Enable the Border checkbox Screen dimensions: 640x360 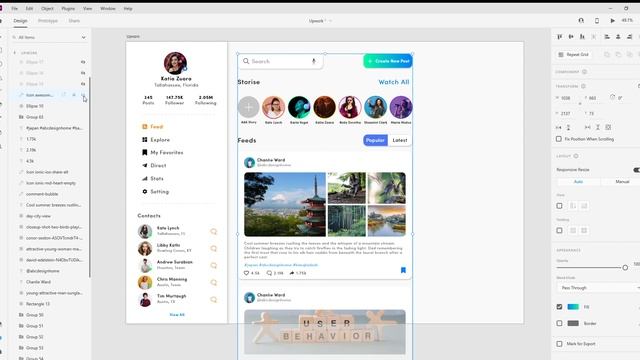(559, 323)
